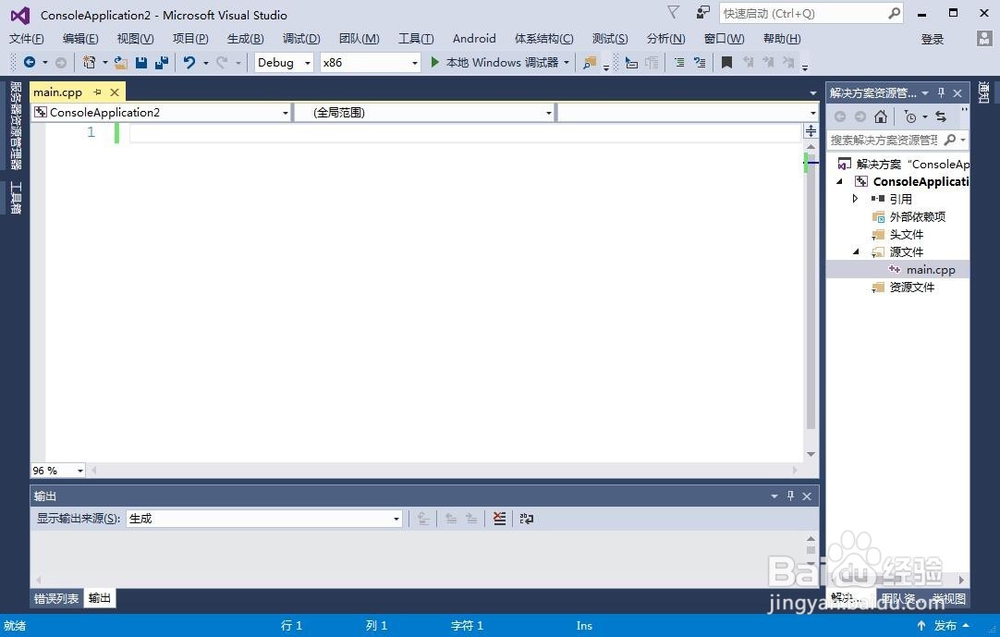Click line 1 in the code editor
This screenshot has height=637, width=1000.
[464, 133]
